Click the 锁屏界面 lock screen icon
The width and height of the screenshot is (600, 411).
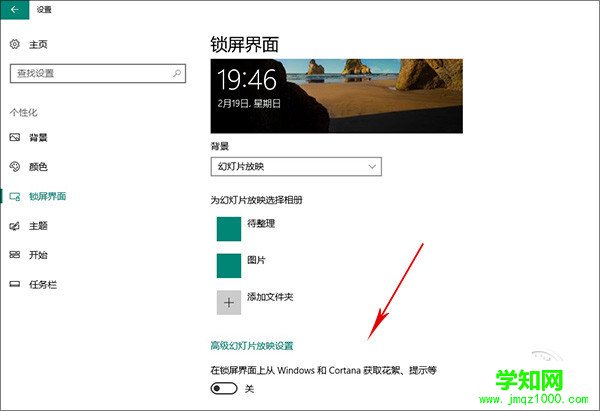click(15, 196)
